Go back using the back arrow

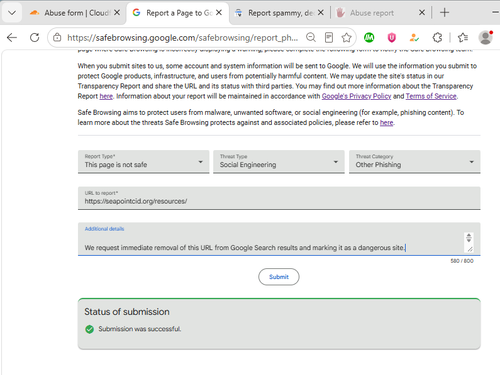click(x=12, y=38)
